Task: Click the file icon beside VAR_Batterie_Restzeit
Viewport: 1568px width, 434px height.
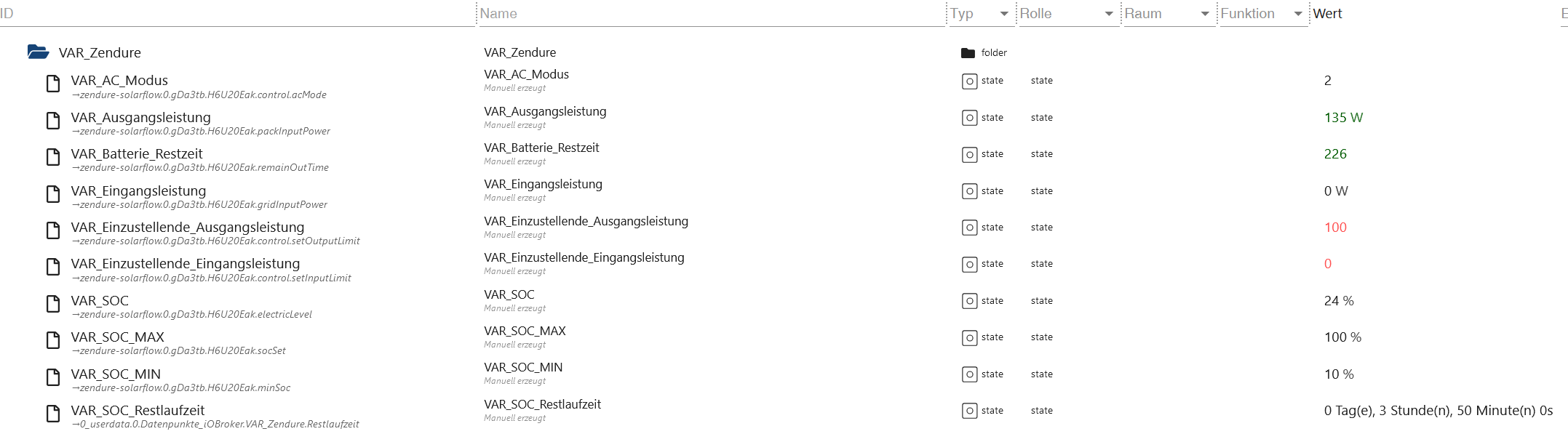Action: point(53,157)
